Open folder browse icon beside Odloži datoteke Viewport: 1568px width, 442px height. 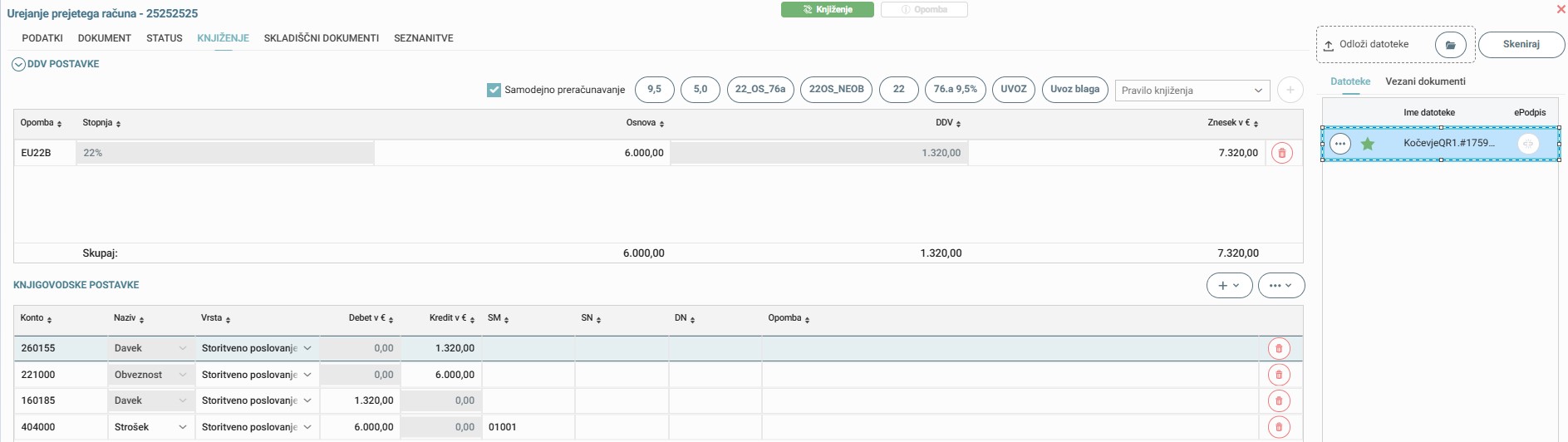[x=1450, y=45]
